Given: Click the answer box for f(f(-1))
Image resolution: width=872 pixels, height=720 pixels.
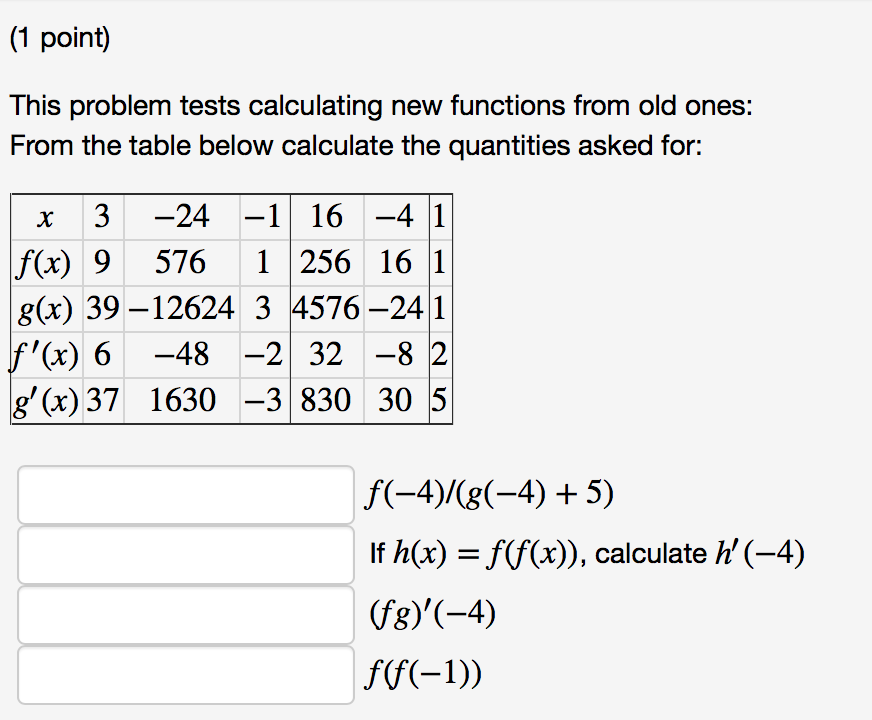Looking at the screenshot, I should (x=185, y=674).
